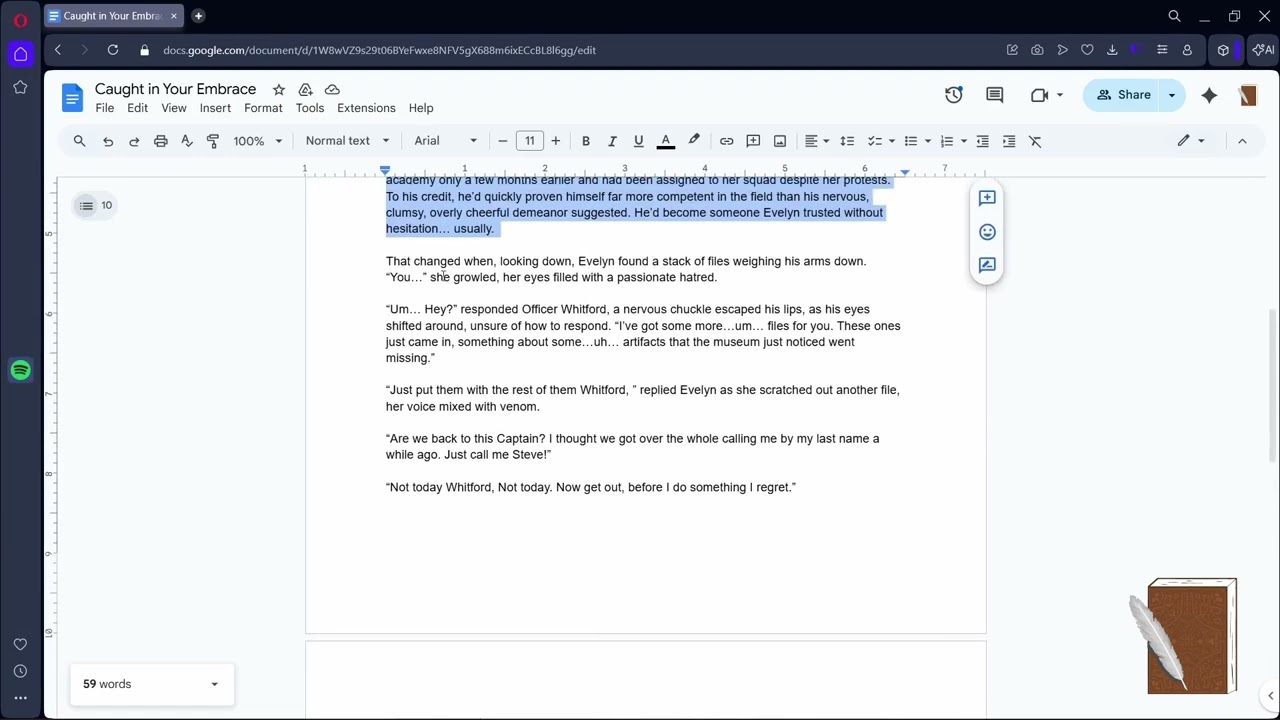Viewport: 1280px width, 720px height.
Task: Reload the page in browser
Action: click(113, 50)
